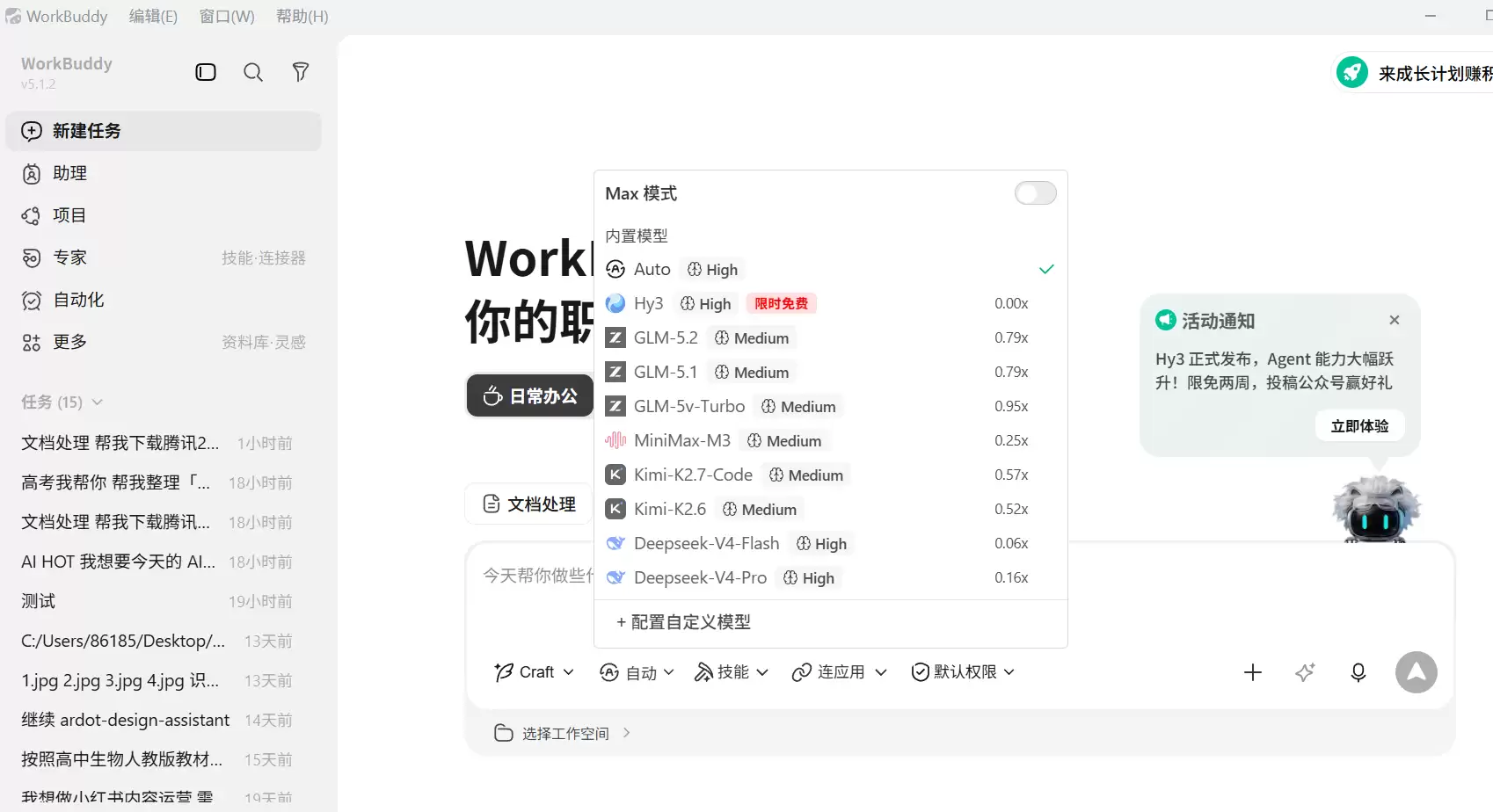Image resolution: width=1493 pixels, height=812 pixels.
Task: Open the 连应用 dropdown
Action: (x=840, y=672)
